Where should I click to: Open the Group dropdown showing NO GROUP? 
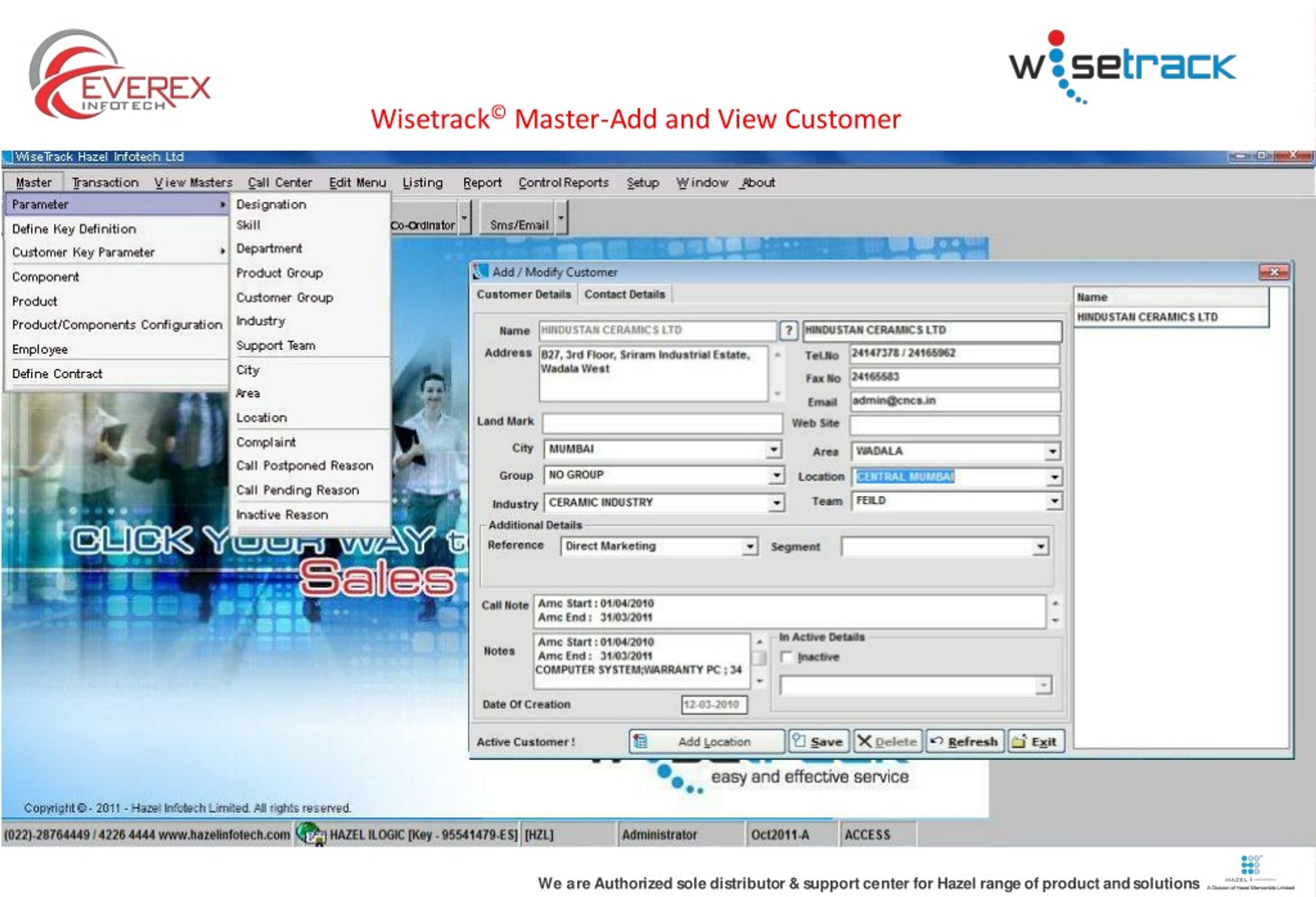click(x=776, y=475)
